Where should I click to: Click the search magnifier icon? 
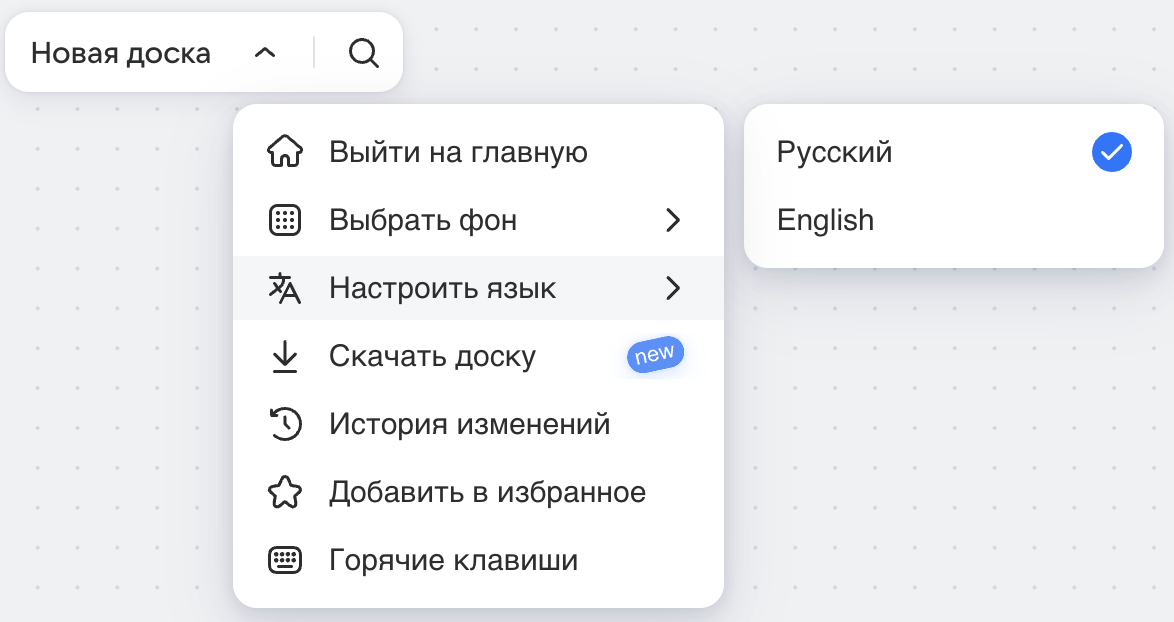click(x=364, y=53)
